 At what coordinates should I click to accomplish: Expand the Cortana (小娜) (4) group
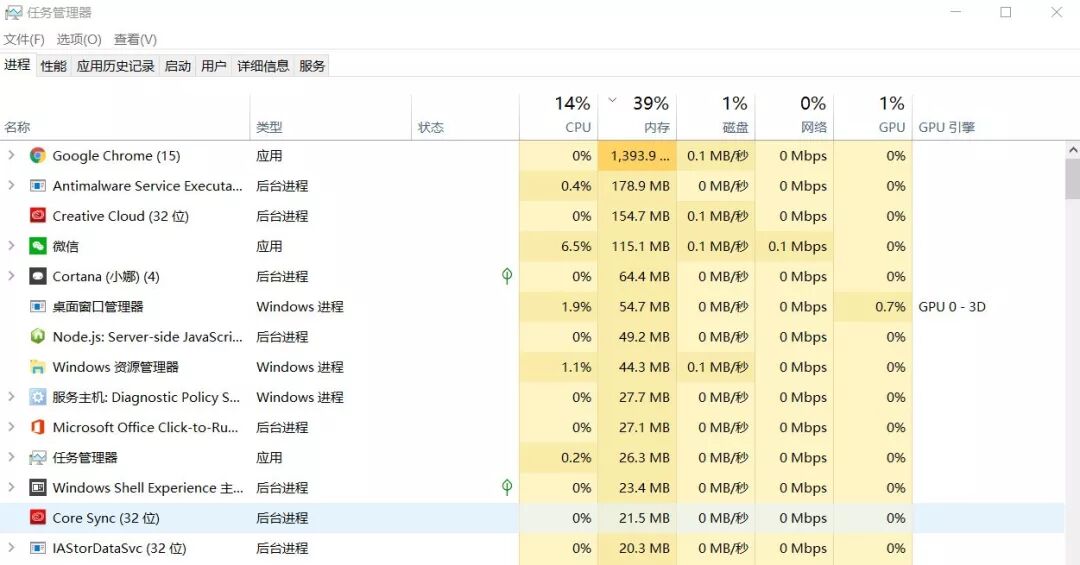(11, 276)
